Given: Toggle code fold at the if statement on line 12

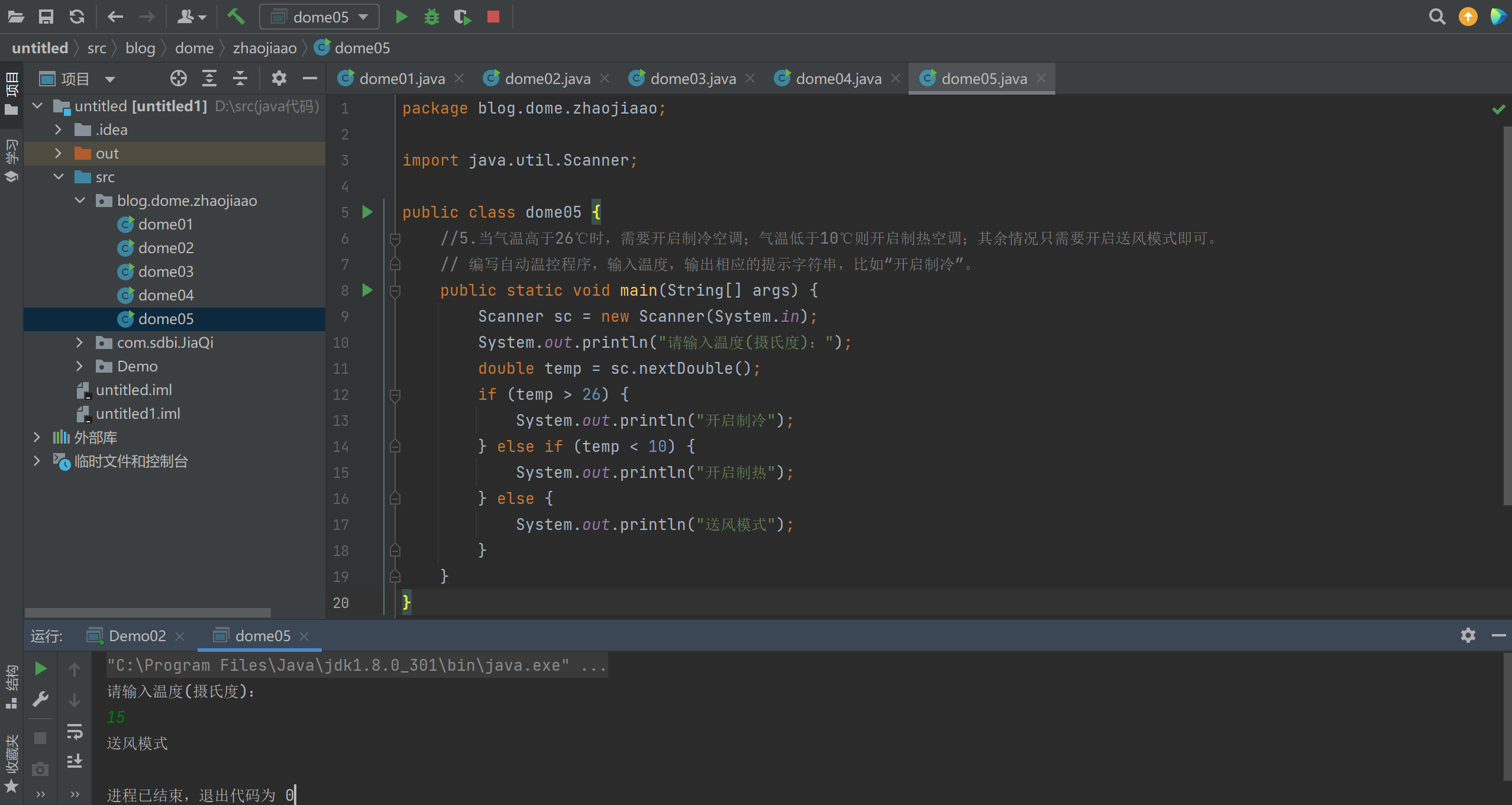Looking at the screenshot, I should (395, 395).
